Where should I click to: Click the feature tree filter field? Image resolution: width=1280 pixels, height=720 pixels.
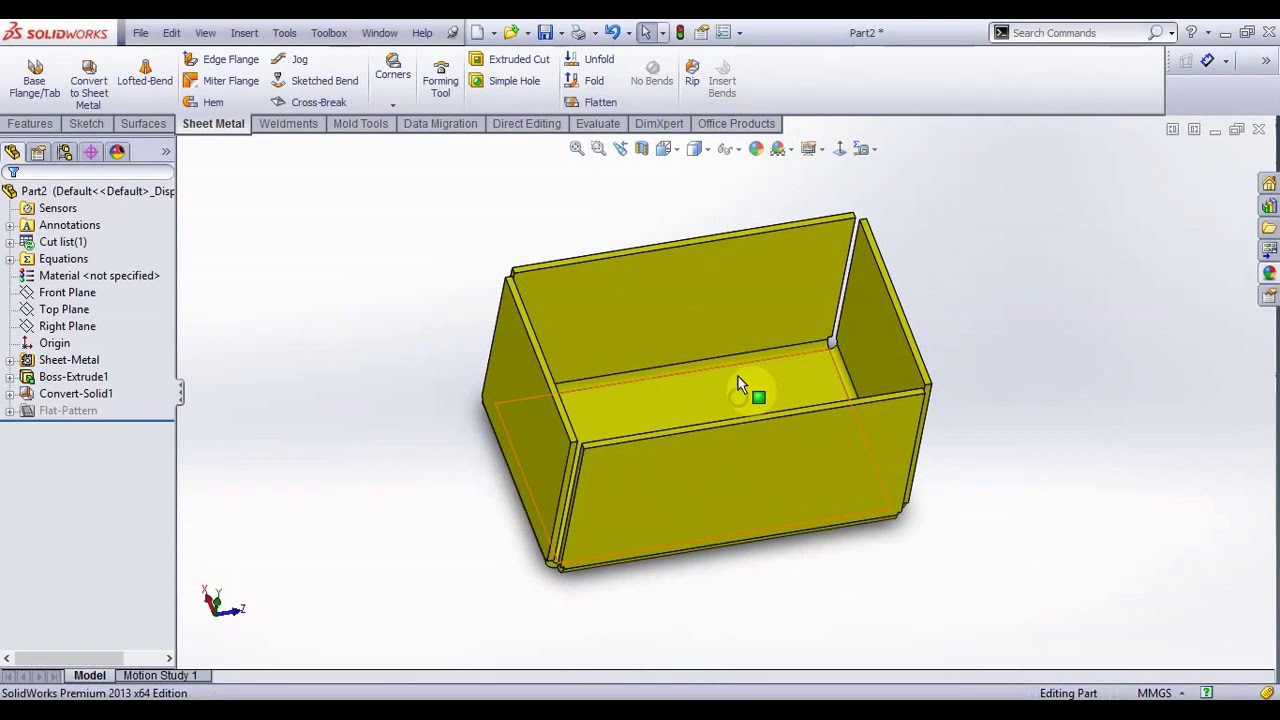point(88,173)
